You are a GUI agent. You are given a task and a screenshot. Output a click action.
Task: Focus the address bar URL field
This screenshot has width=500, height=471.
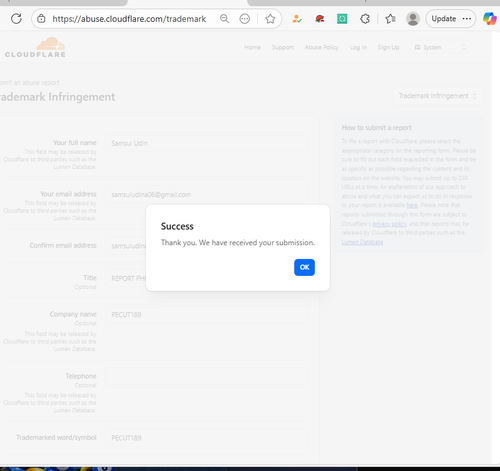[x=129, y=19]
